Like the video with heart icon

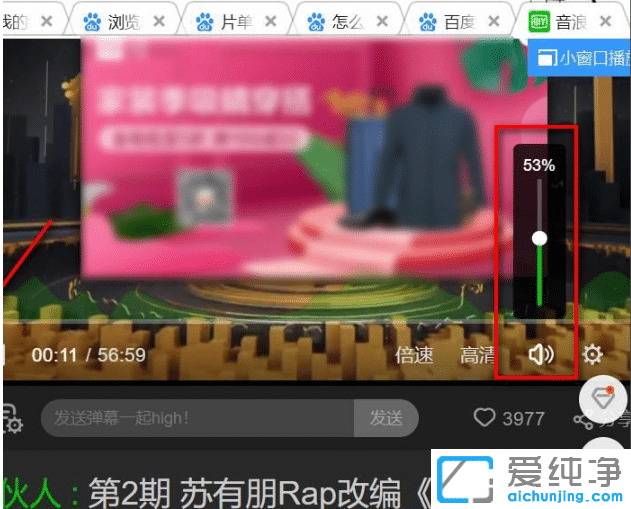[x=484, y=418]
